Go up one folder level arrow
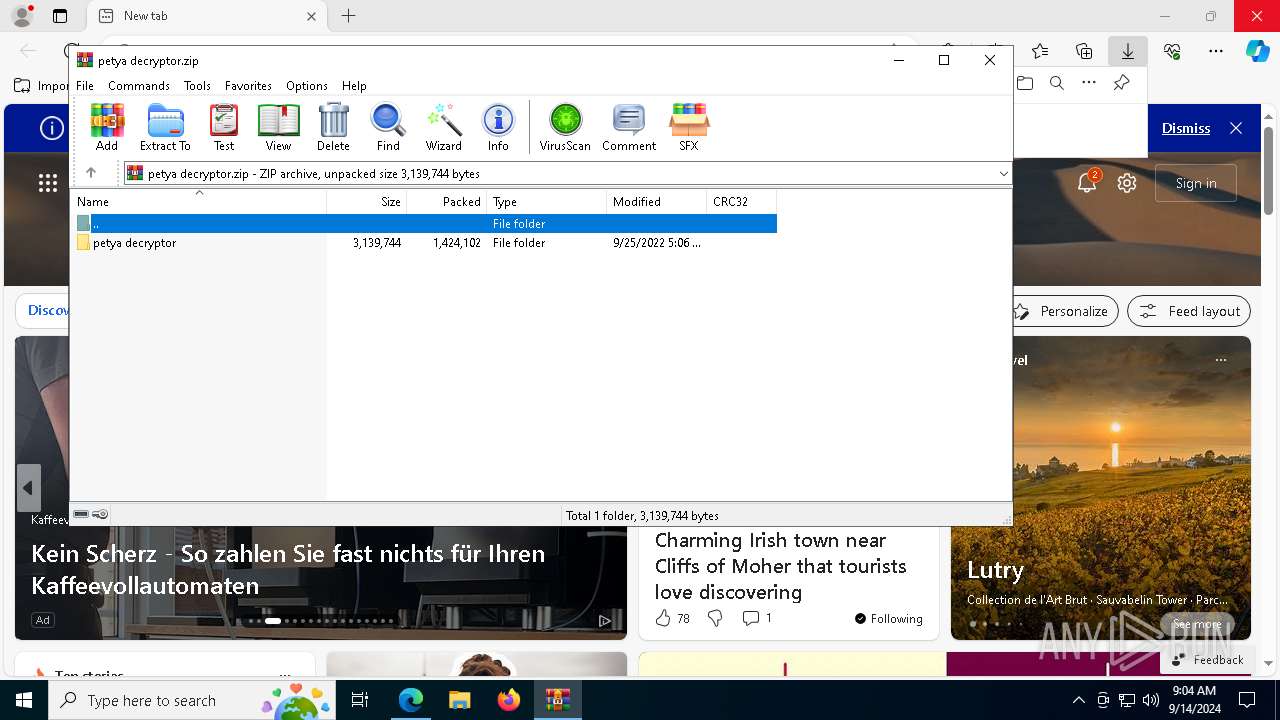Viewport: 1280px width, 720px height. (x=91, y=173)
